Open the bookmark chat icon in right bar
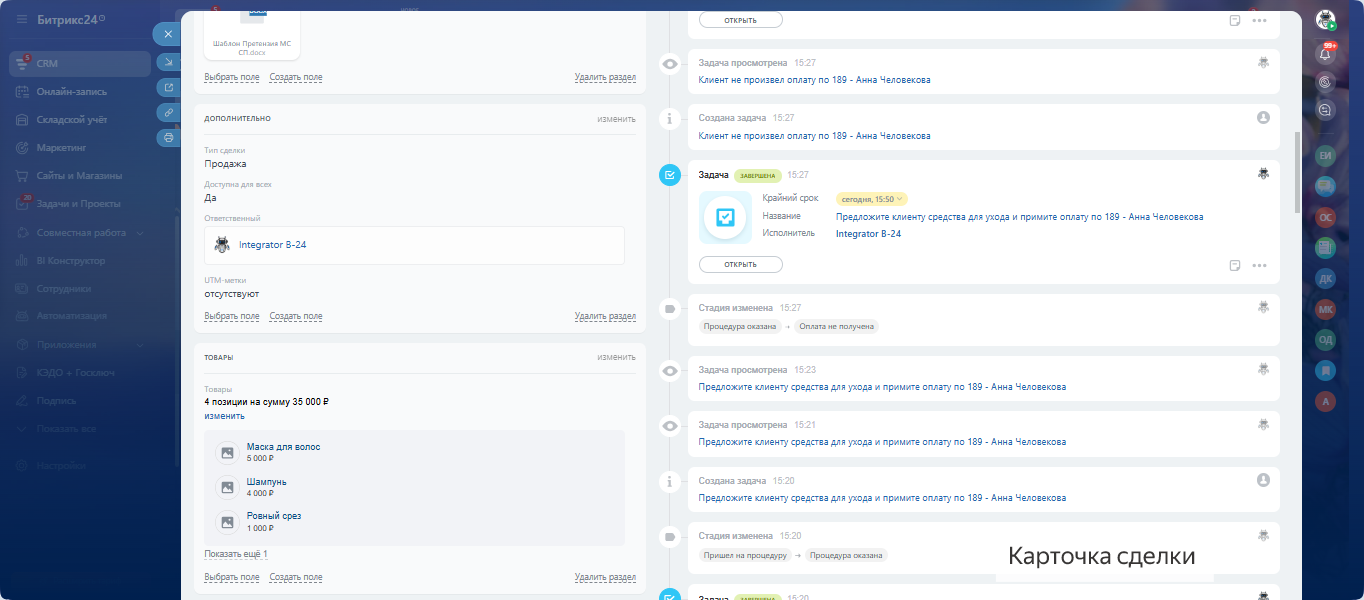 [x=1326, y=370]
